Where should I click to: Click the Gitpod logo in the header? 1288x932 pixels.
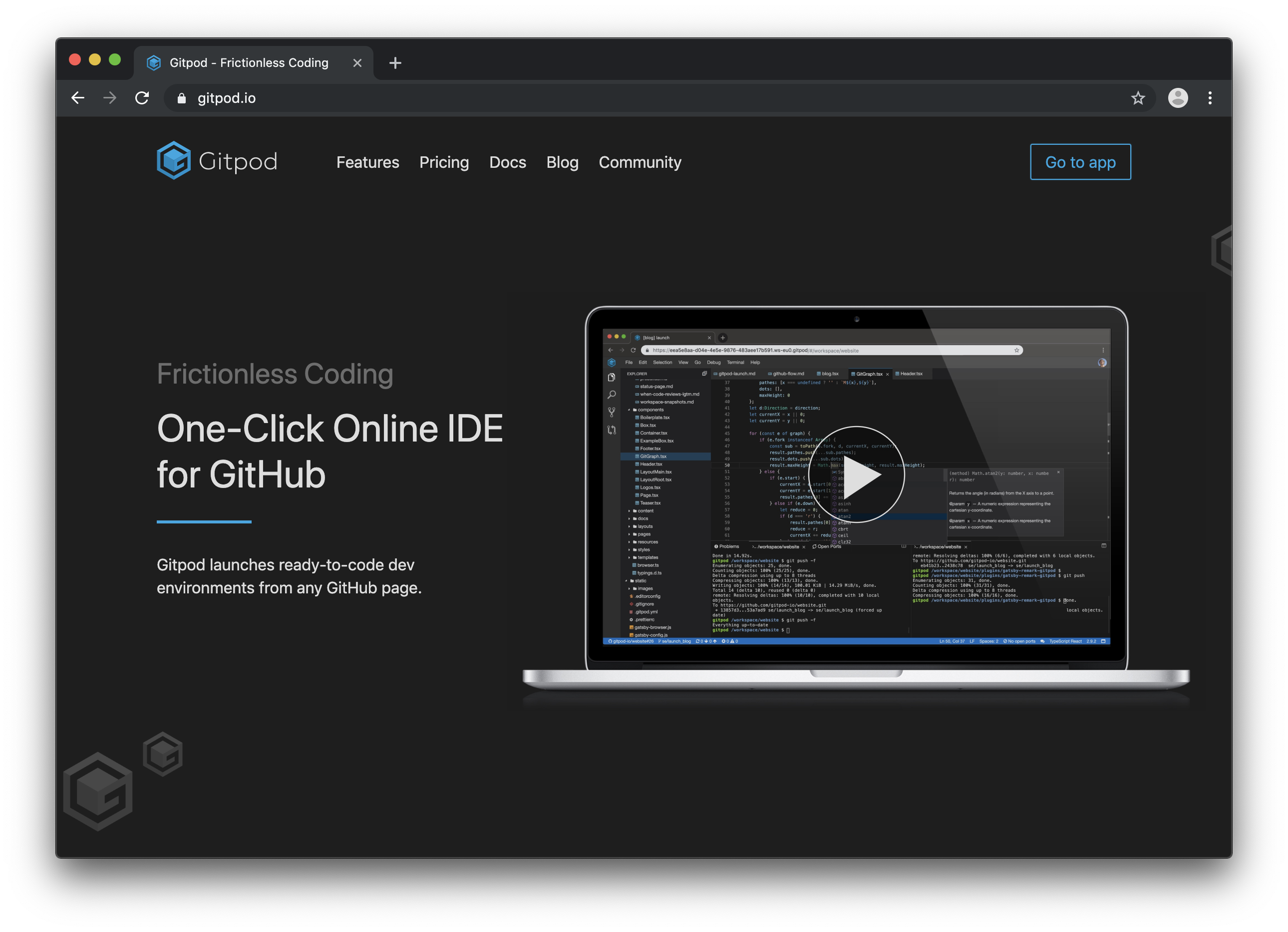217,161
